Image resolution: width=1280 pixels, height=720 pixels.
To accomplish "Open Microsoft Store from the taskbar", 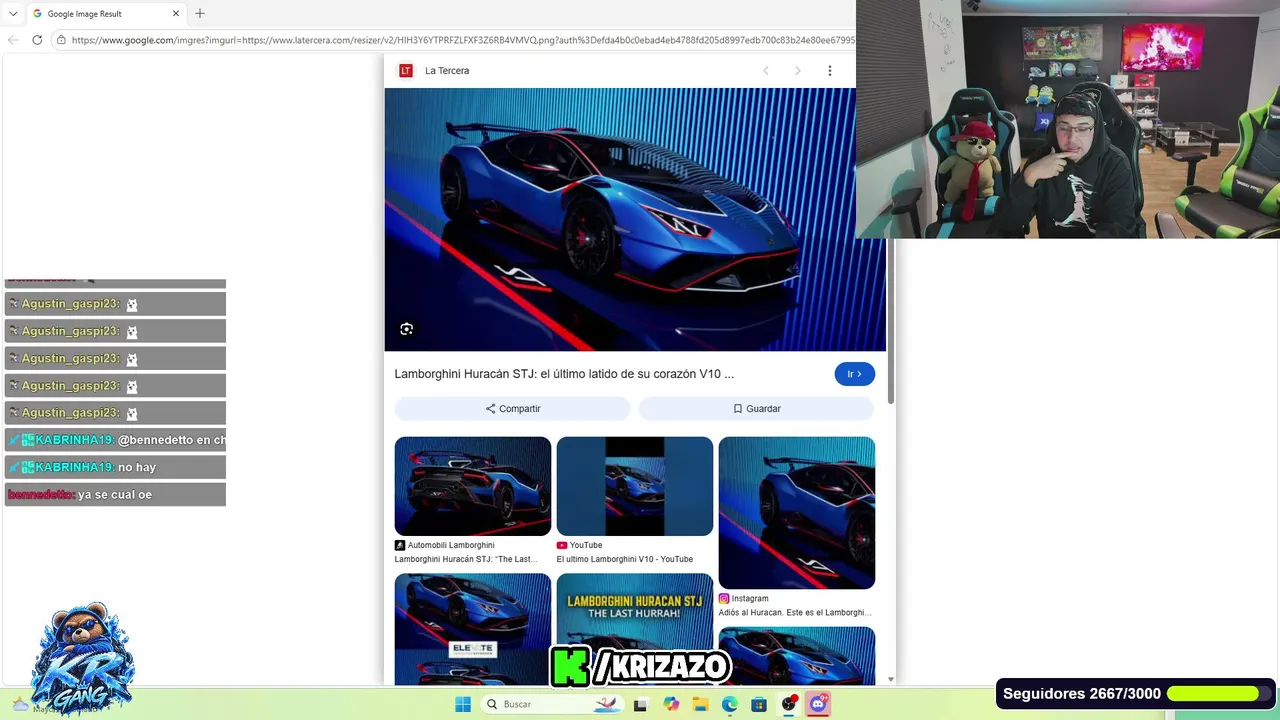I will click(x=759, y=704).
